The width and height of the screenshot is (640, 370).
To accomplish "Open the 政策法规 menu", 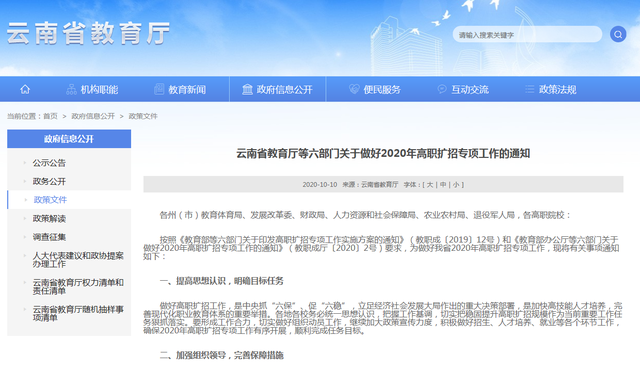I will coord(551,89).
